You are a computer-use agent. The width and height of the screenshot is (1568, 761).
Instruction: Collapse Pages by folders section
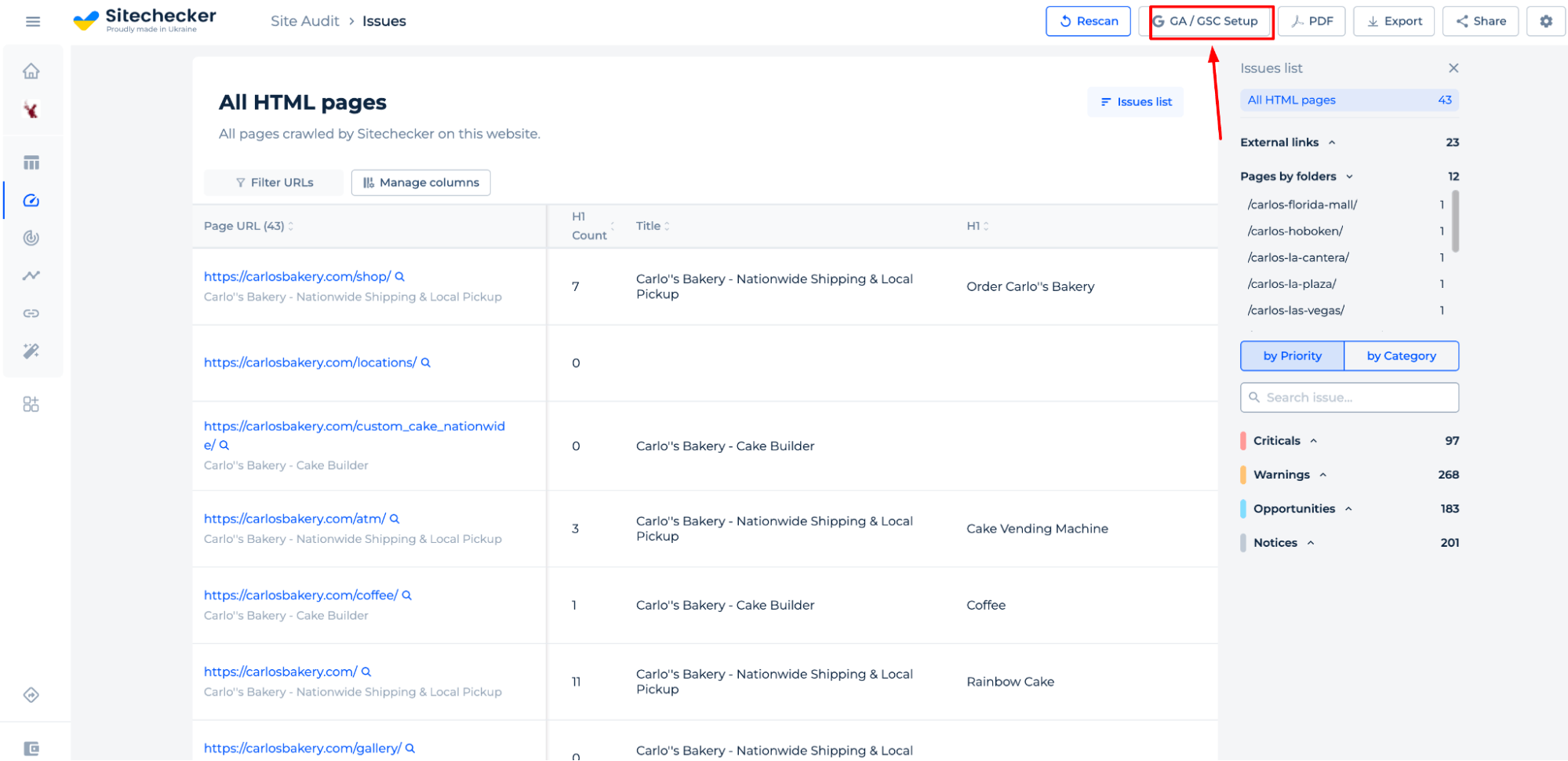click(x=1349, y=177)
